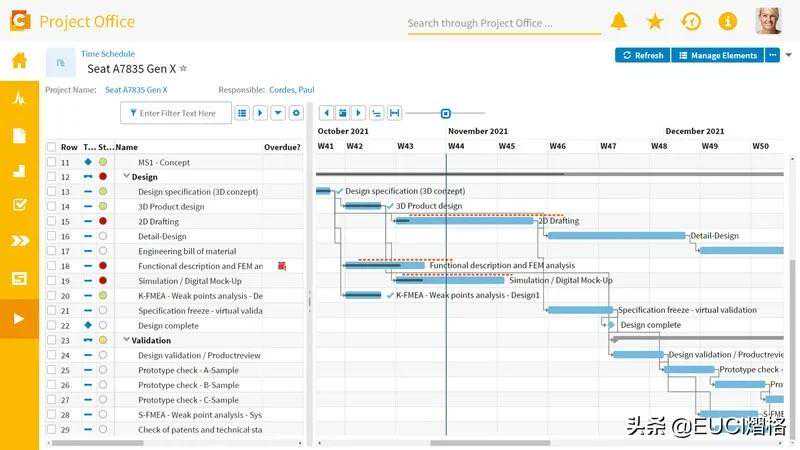Open the recent history clock icon
The width and height of the screenshot is (800, 450).
click(691, 21)
